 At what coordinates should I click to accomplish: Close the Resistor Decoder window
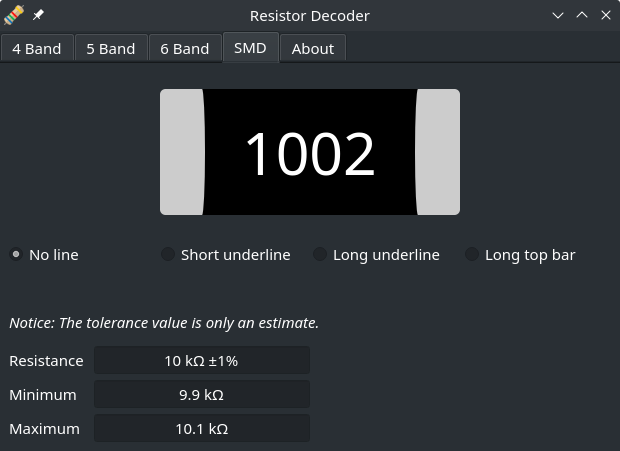pyautogui.click(x=604, y=16)
